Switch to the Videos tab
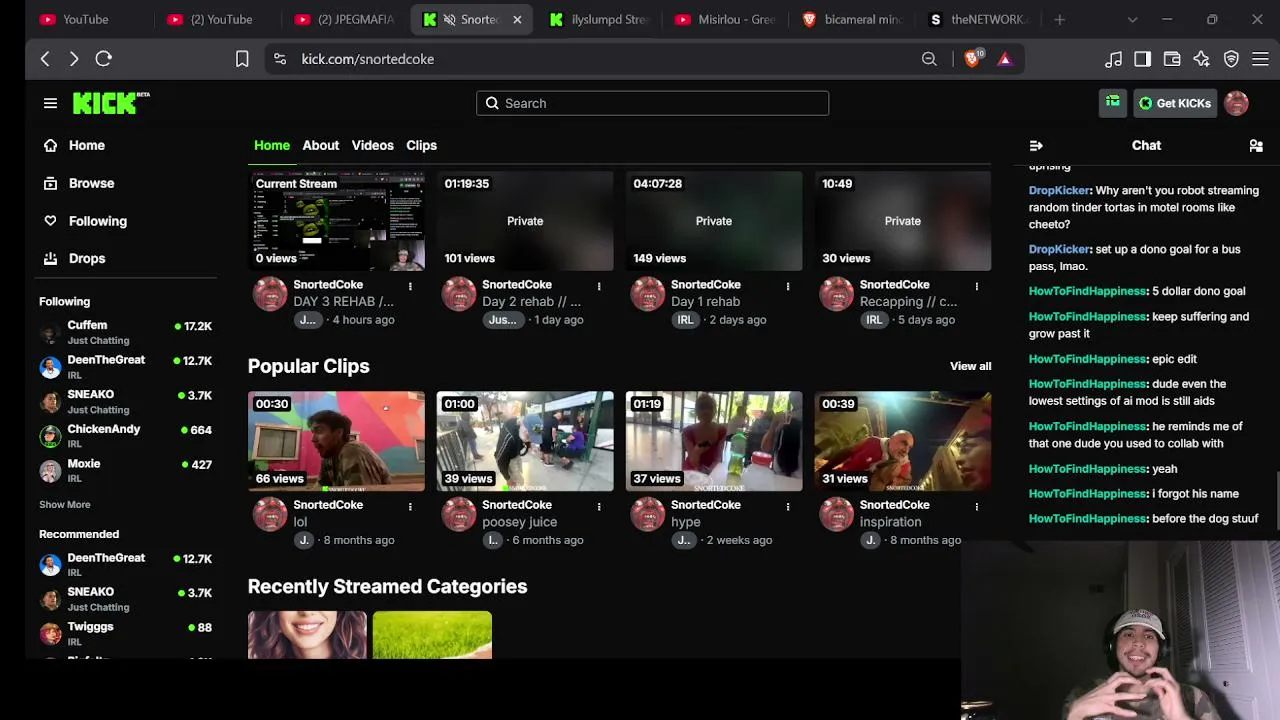This screenshot has width=1280, height=720. click(372, 145)
